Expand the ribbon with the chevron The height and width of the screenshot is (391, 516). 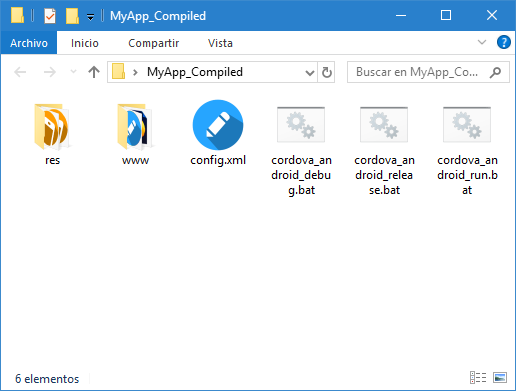pyautogui.click(x=482, y=42)
